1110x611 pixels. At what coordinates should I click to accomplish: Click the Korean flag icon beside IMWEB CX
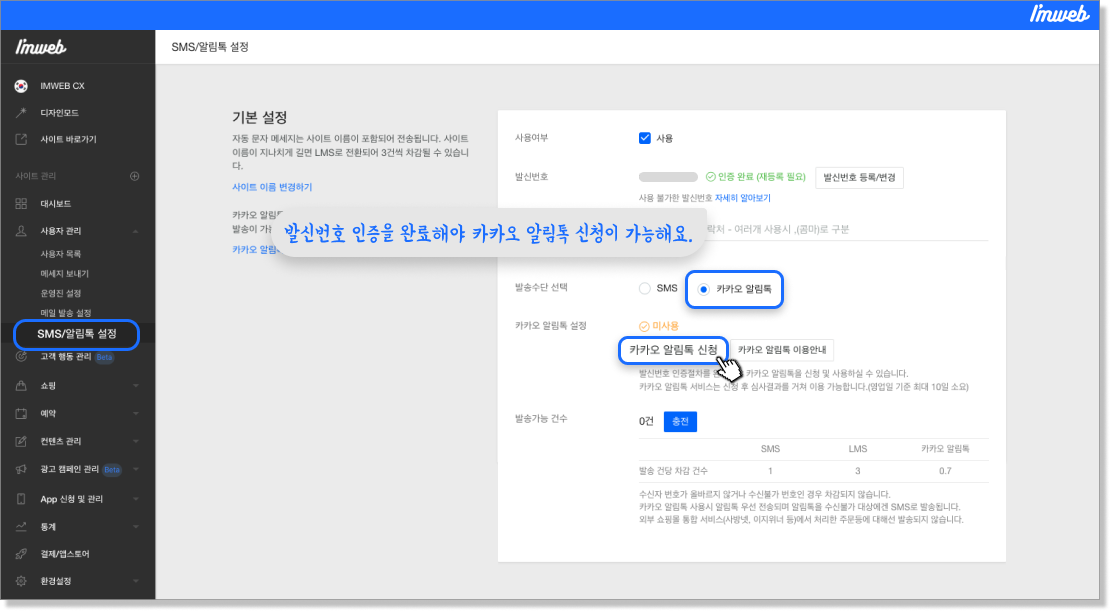pyautogui.click(x=21, y=86)
